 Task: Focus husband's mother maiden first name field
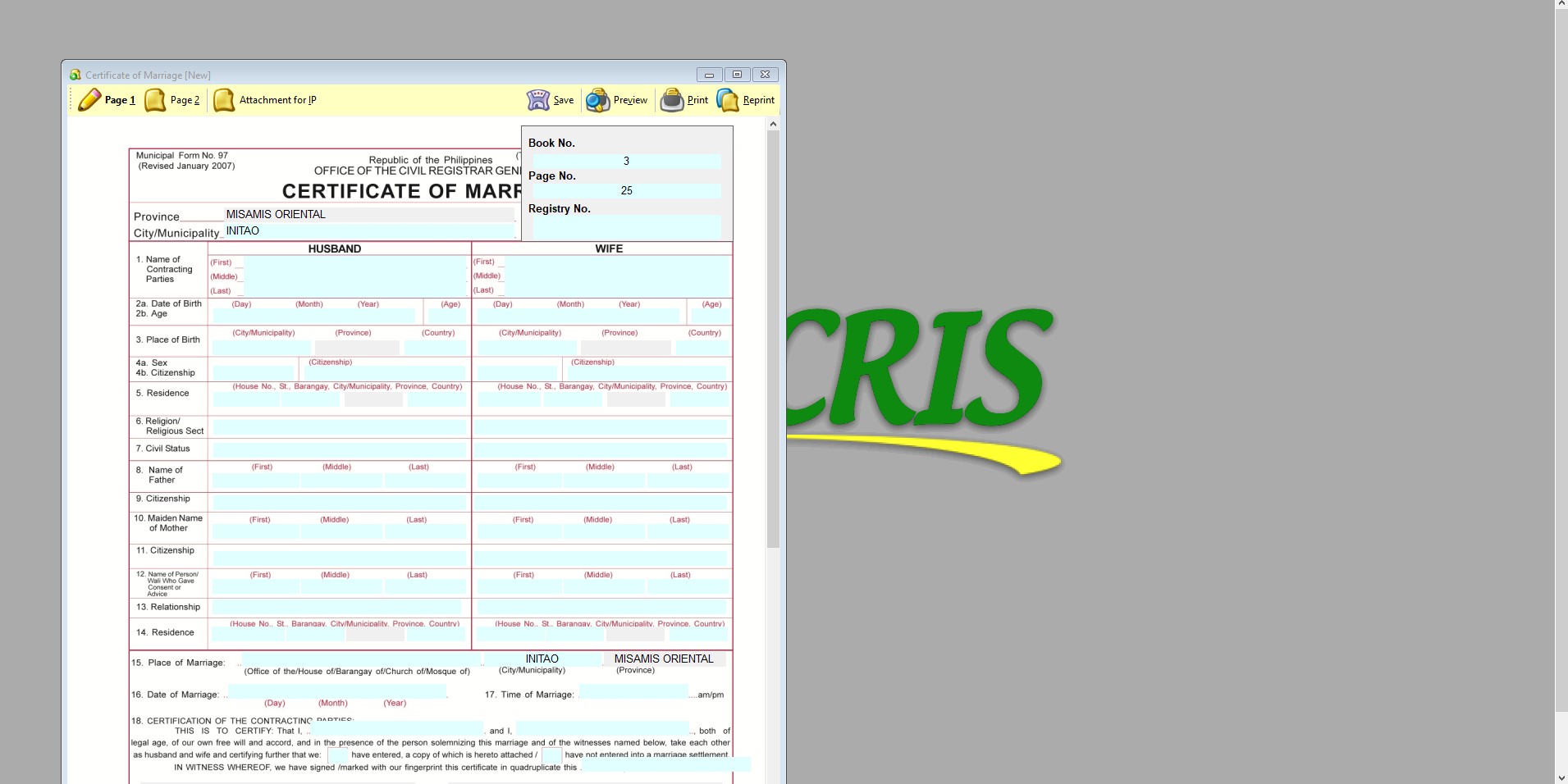pos(255,532)
